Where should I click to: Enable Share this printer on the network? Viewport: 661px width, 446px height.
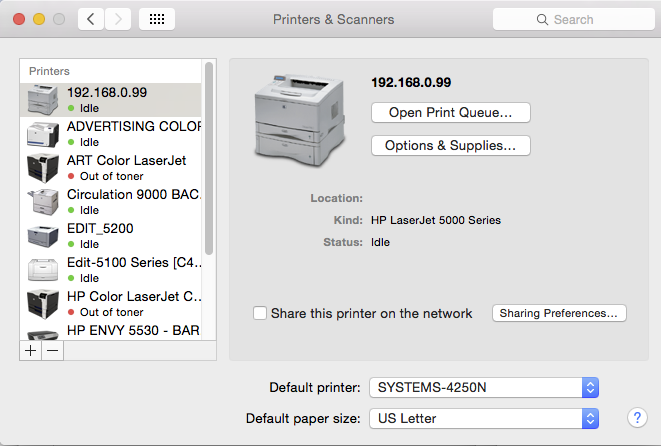[261, 313]
